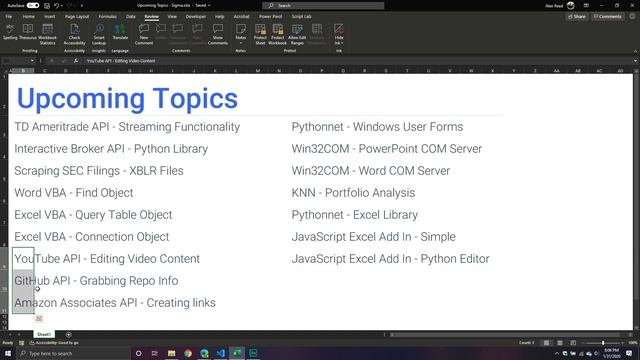Switch to the Home tab

click(29, 17)
